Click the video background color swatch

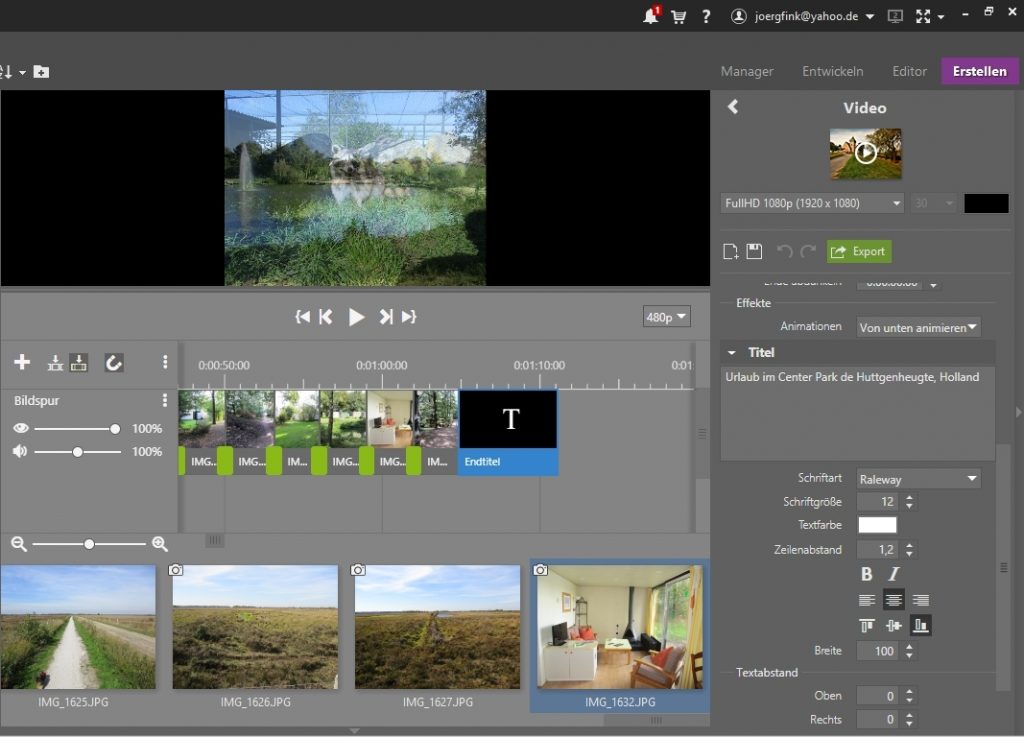point(986,203)
